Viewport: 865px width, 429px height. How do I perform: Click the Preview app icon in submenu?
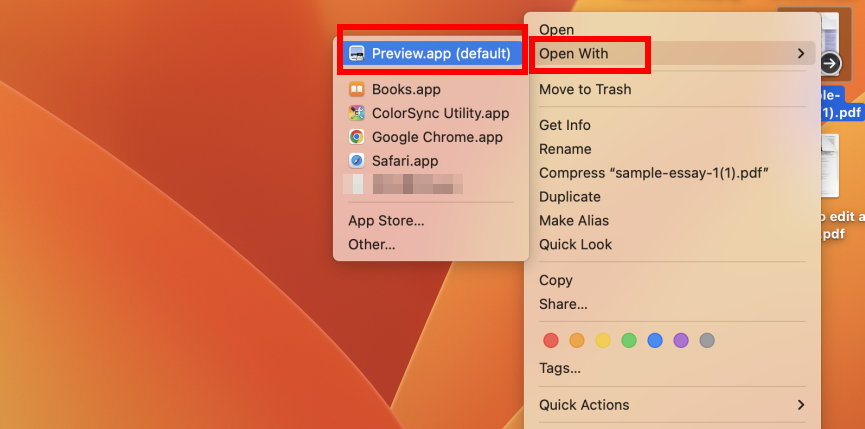pyautogui.click(x=357, y=54)
